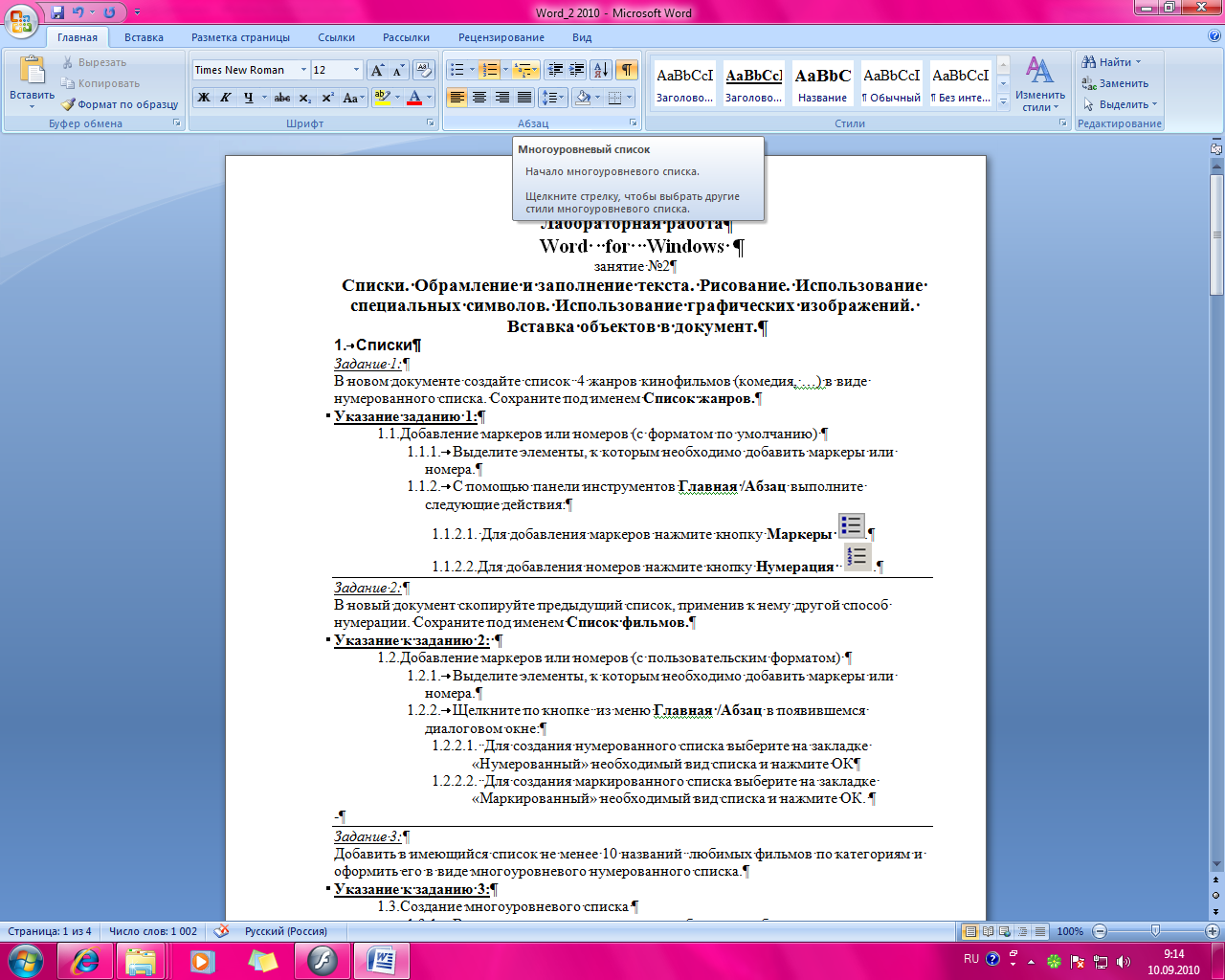Open the line spacing dropdown

[552, 98]
